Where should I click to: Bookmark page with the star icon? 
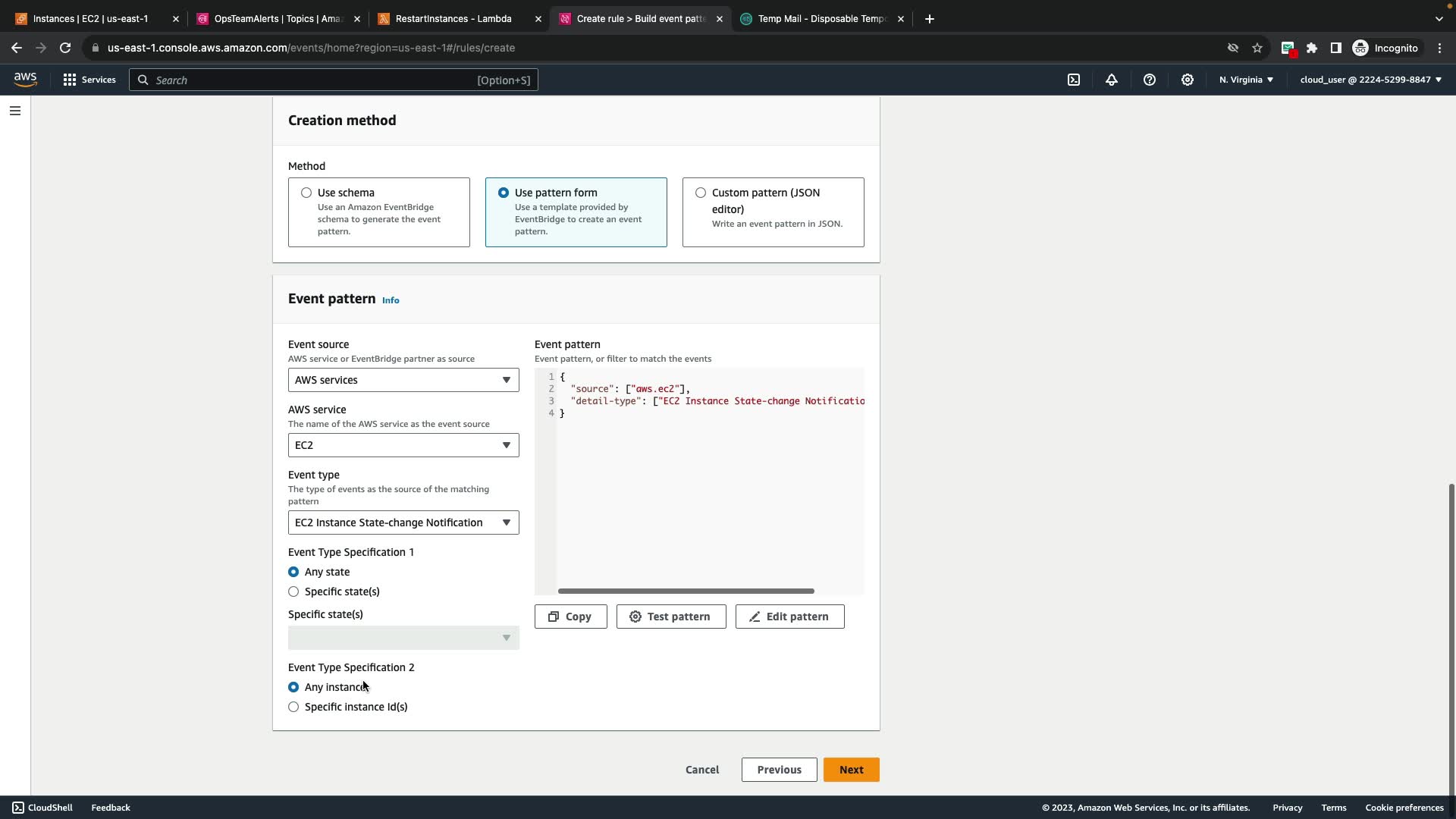coord(1257,48)
